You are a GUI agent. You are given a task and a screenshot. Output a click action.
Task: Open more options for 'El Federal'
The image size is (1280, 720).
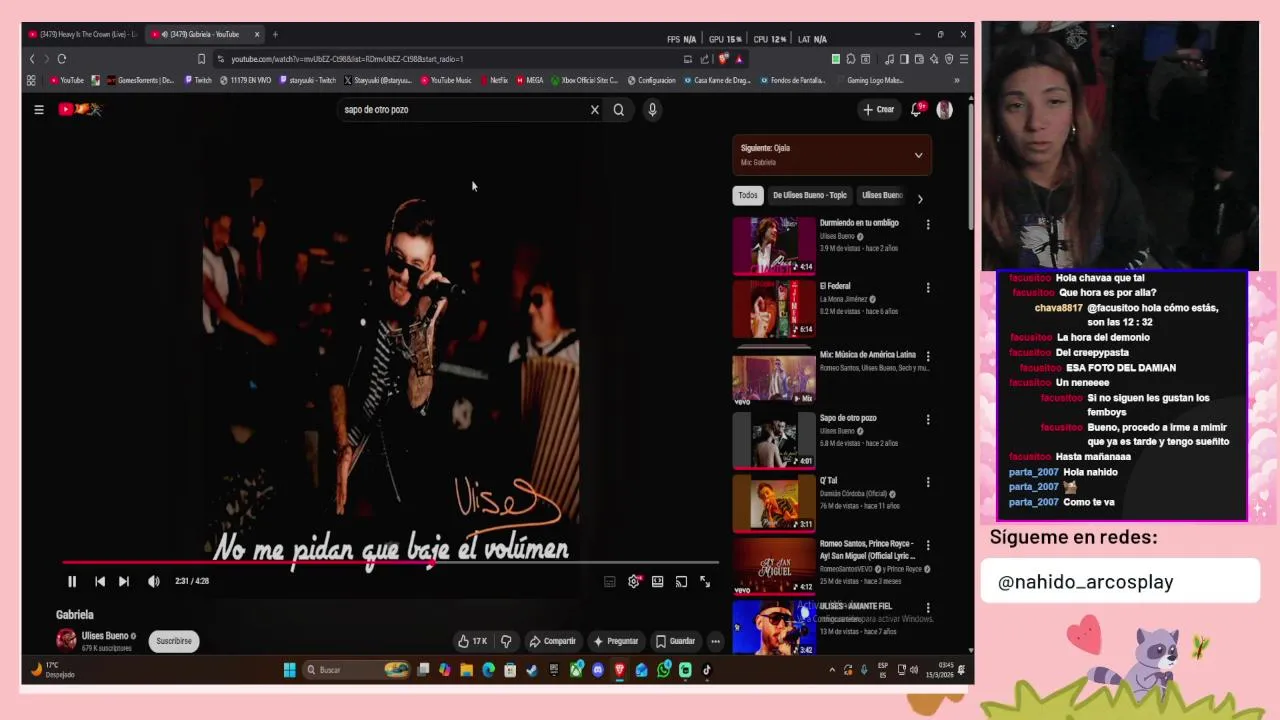tap(928, 288)
